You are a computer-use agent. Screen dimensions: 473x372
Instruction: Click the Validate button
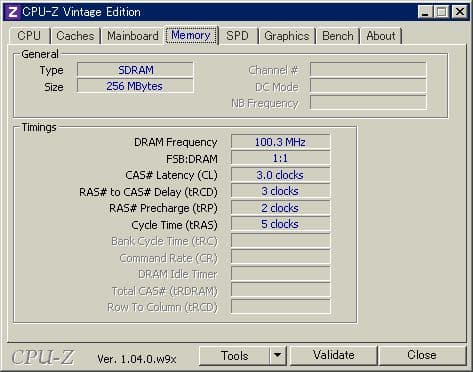(334, 355)
